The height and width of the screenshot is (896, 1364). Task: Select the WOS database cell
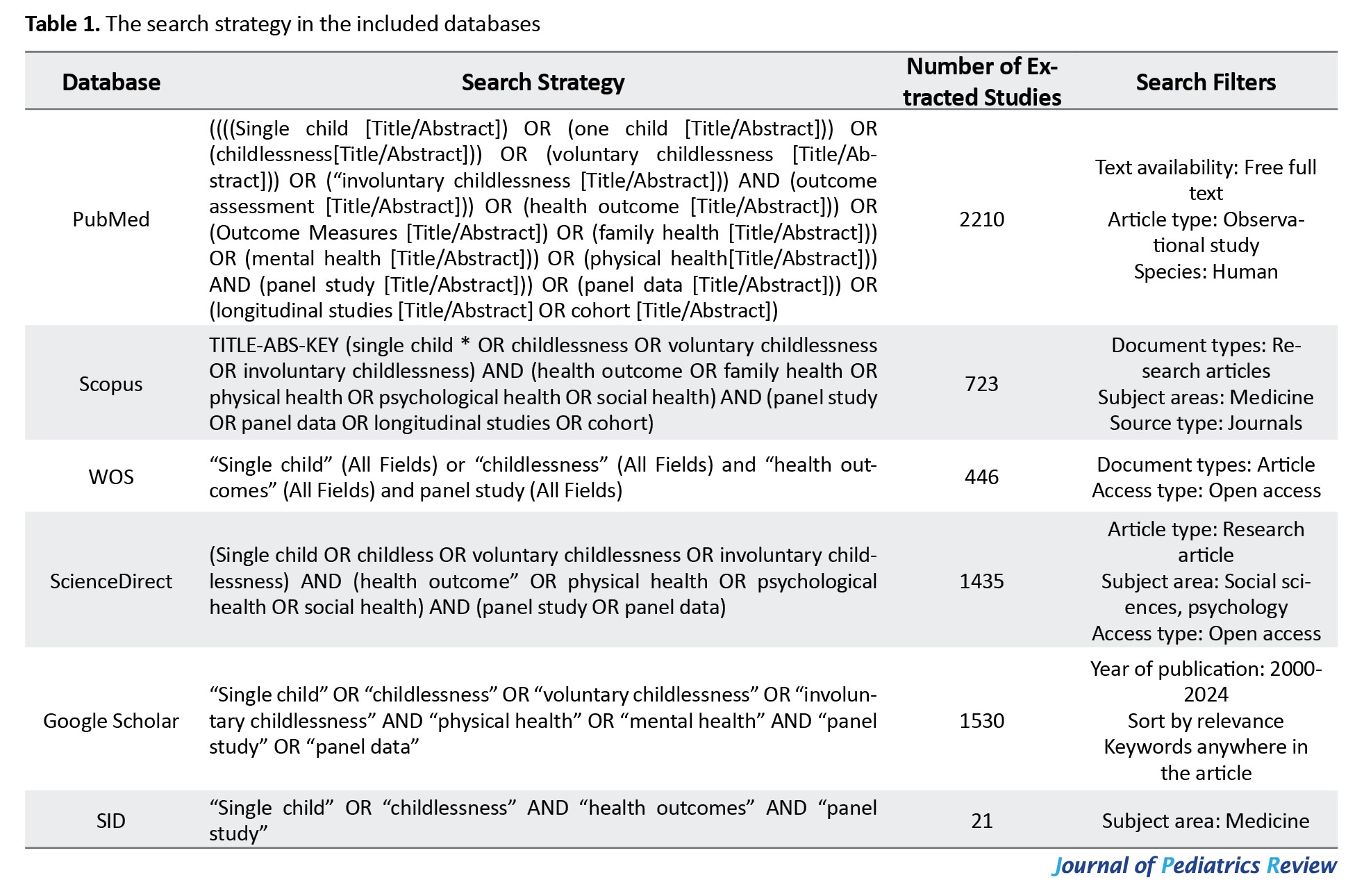click(111, 477)
